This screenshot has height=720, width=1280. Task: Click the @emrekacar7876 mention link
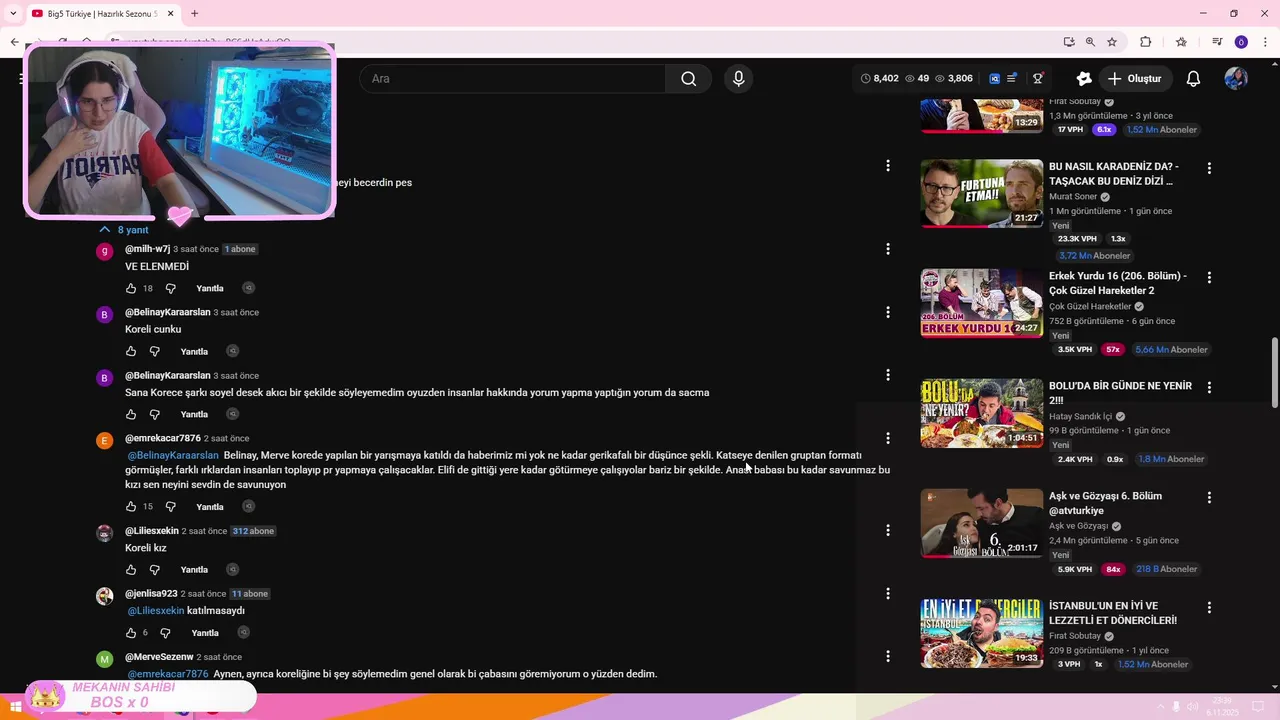(168, 674)
